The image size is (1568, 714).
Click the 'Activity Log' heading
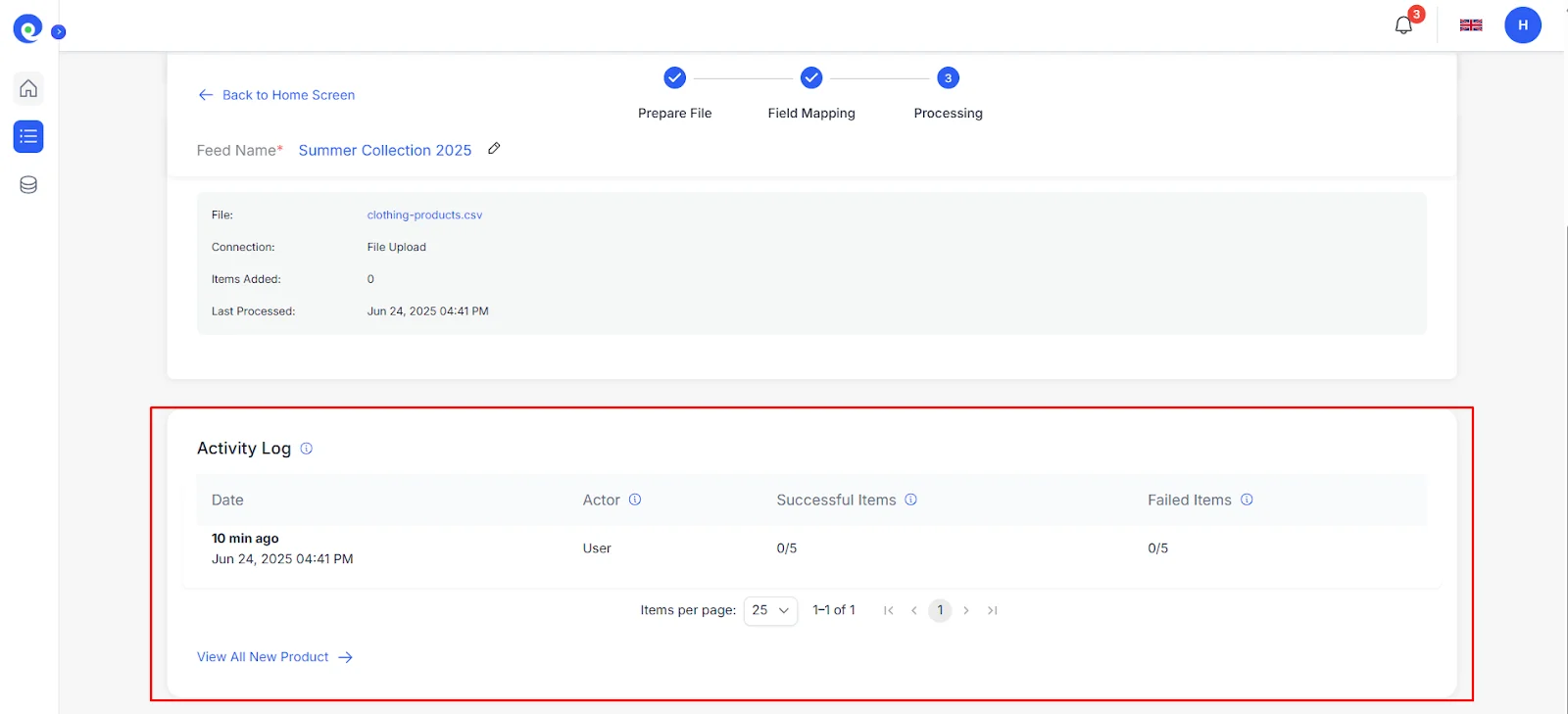click(244, 449)
